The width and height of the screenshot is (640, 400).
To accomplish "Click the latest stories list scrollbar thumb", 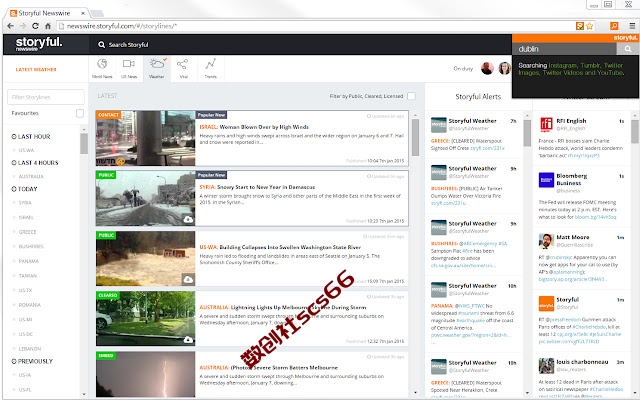I will click(415, 138).
